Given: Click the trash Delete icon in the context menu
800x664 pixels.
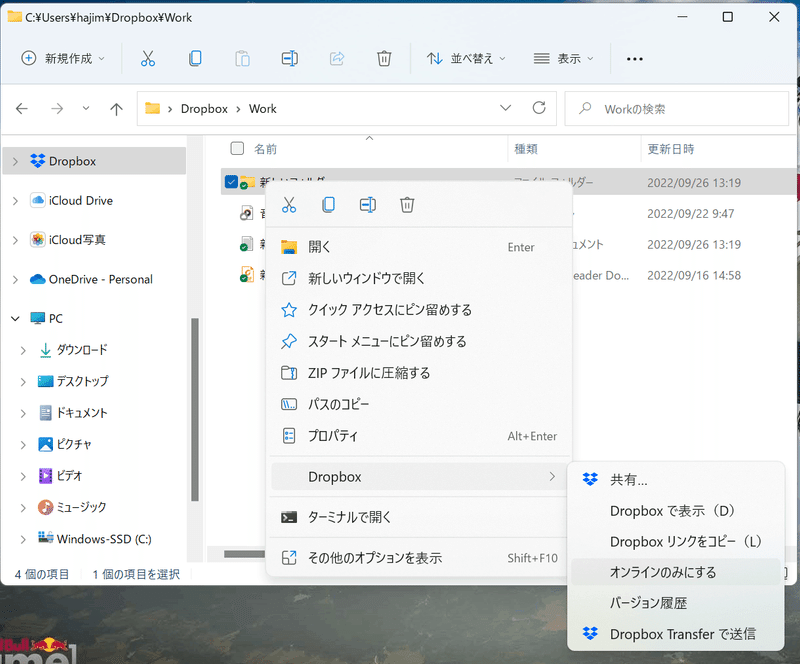Looking at the screenshot, I should pyautogui.click(x=407, y=205).
